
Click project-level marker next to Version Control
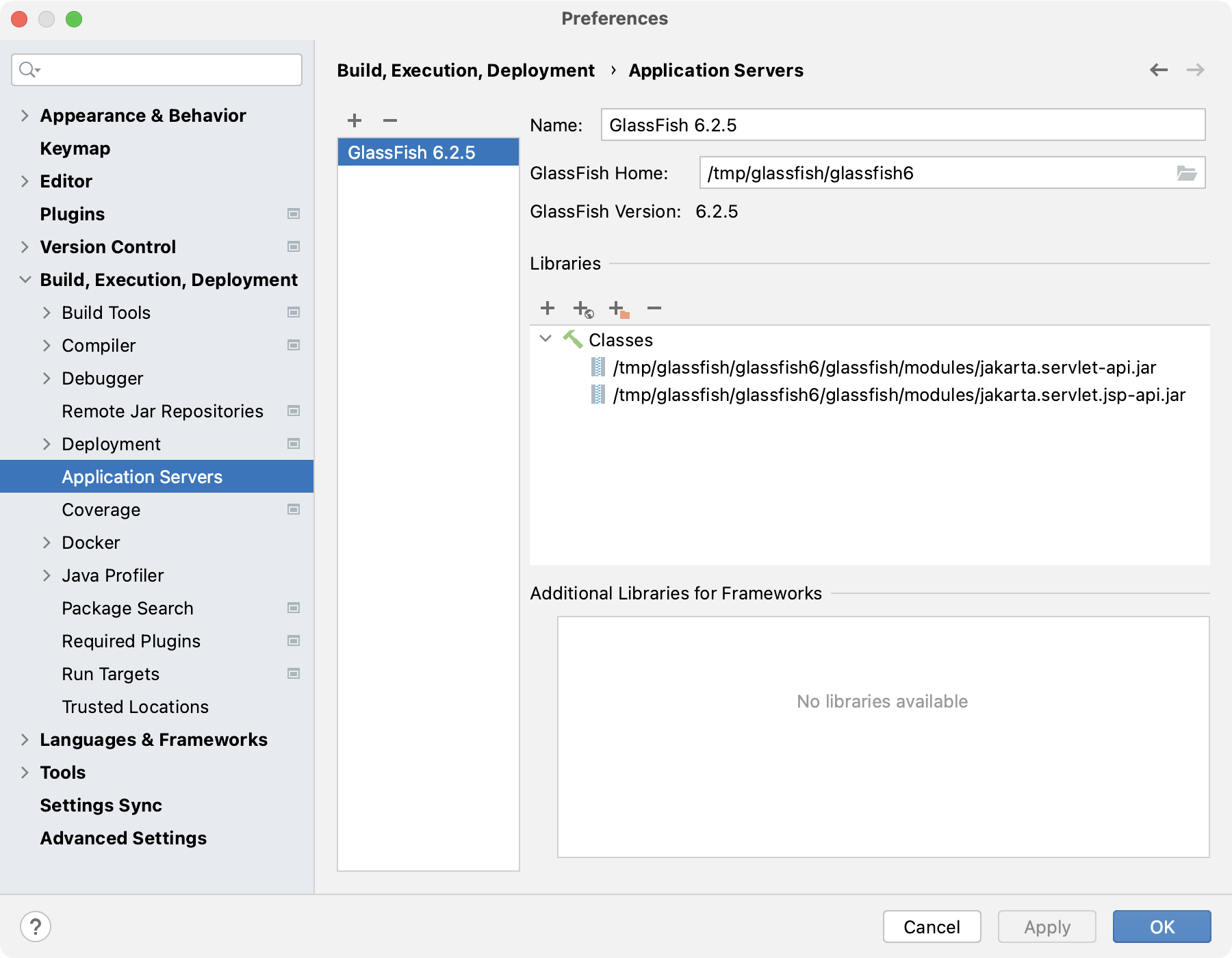pos(294,247)
